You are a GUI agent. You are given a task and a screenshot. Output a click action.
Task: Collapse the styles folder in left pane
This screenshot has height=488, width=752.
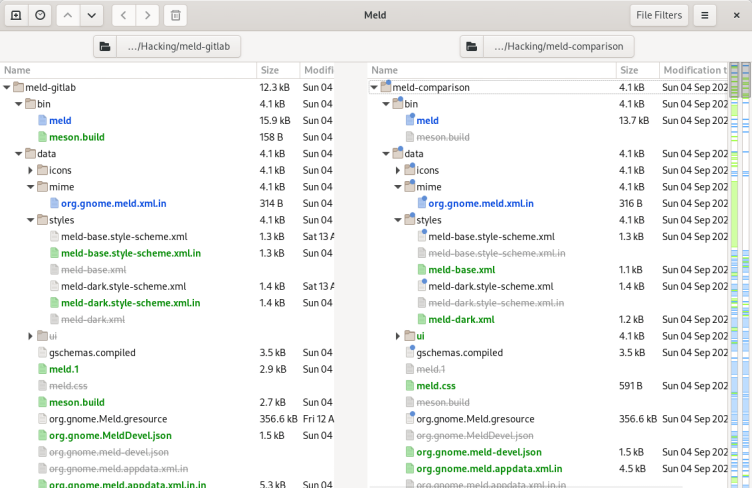coord(31,220)
